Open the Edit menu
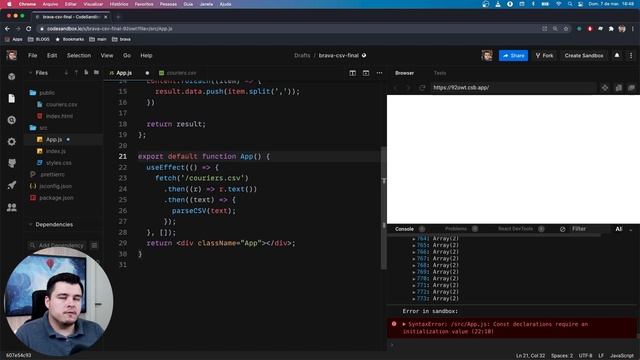The width and height of the screenshot is (640, 360). click(52, 56)
